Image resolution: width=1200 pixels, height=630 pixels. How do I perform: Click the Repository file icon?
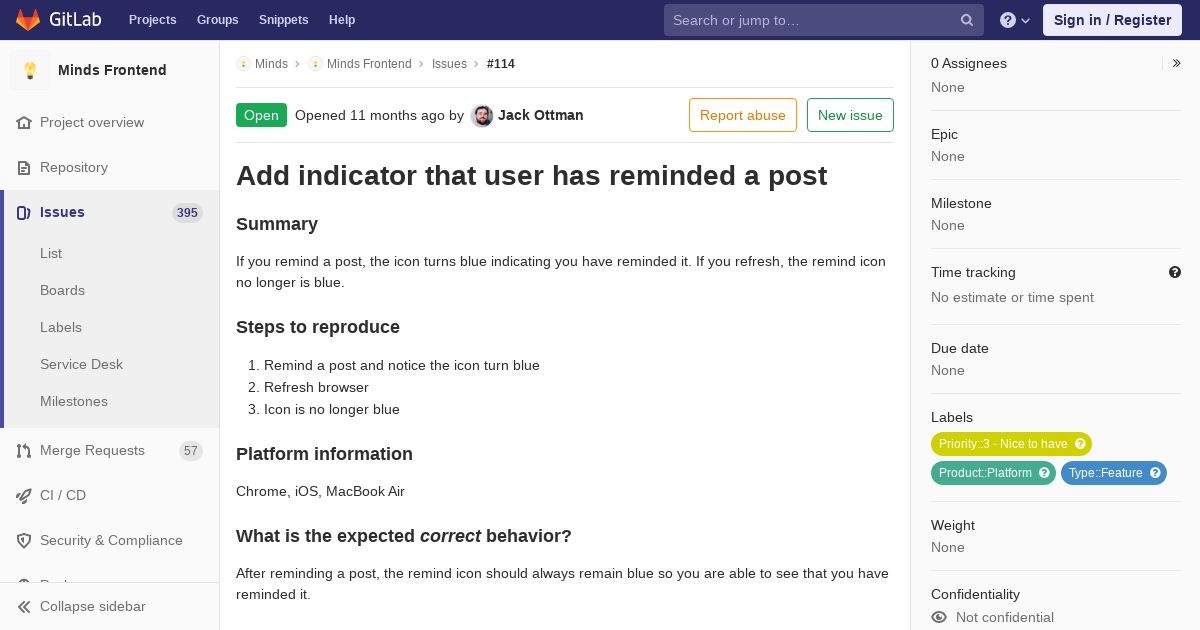pyautogui.click(x=24, y=167)
